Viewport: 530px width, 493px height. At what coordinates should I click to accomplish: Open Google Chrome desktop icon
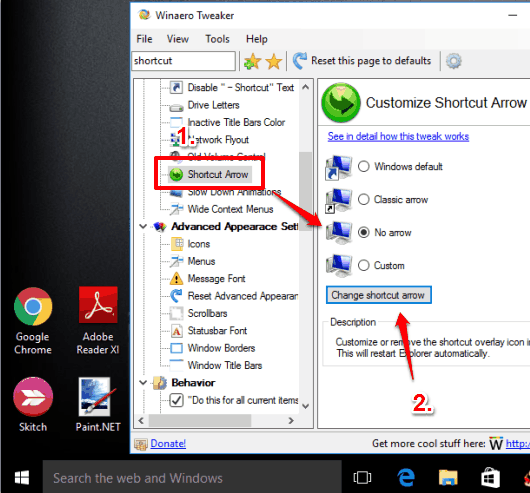[33, 306]
